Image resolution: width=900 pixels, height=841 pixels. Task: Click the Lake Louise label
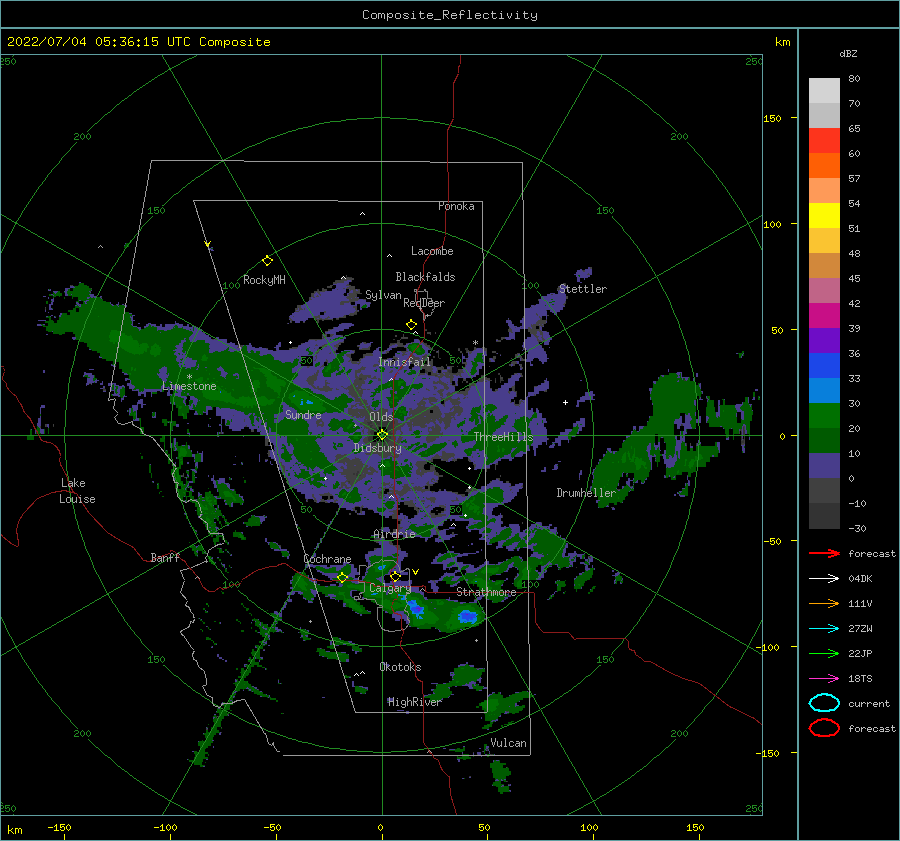77,491
